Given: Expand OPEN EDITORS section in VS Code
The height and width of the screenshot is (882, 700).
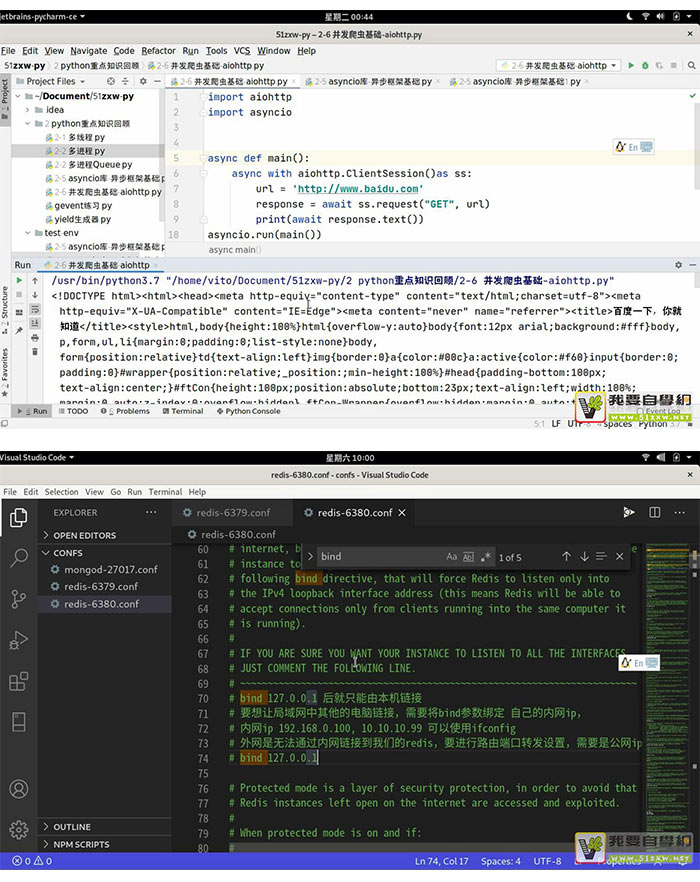Looking at the screenshot, I should pyautogui.click(x=105, y=535).
